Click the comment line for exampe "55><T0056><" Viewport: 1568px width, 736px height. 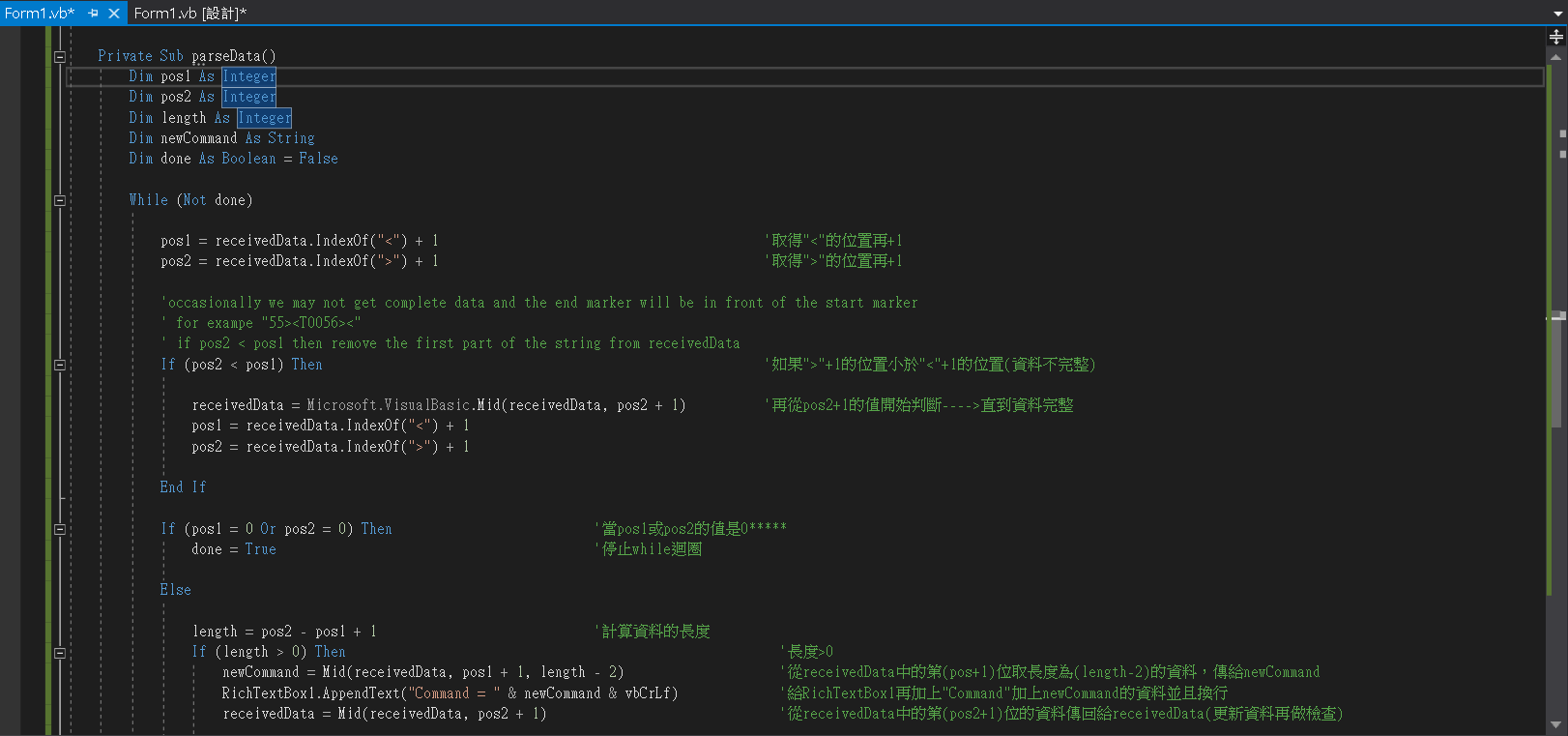[261, 323]
